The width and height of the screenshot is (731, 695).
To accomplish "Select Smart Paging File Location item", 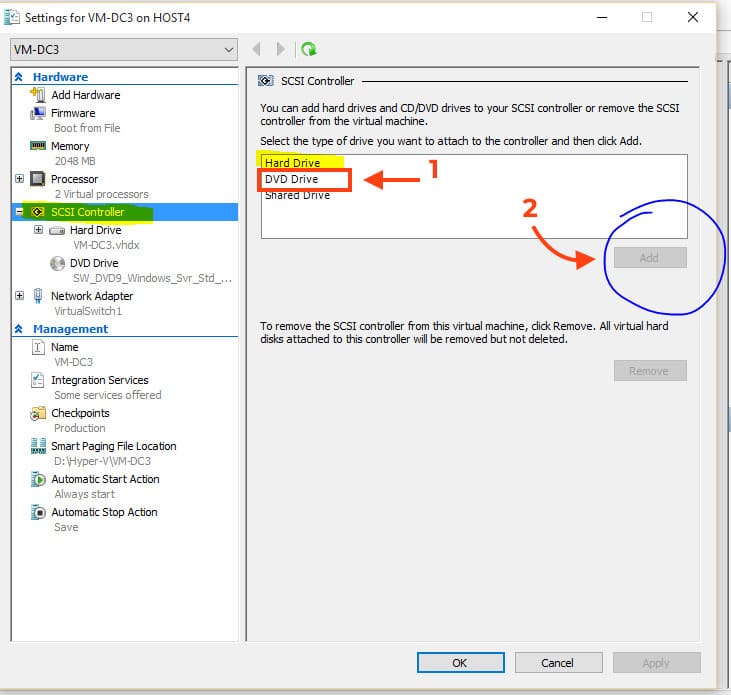I will (113, 446).
